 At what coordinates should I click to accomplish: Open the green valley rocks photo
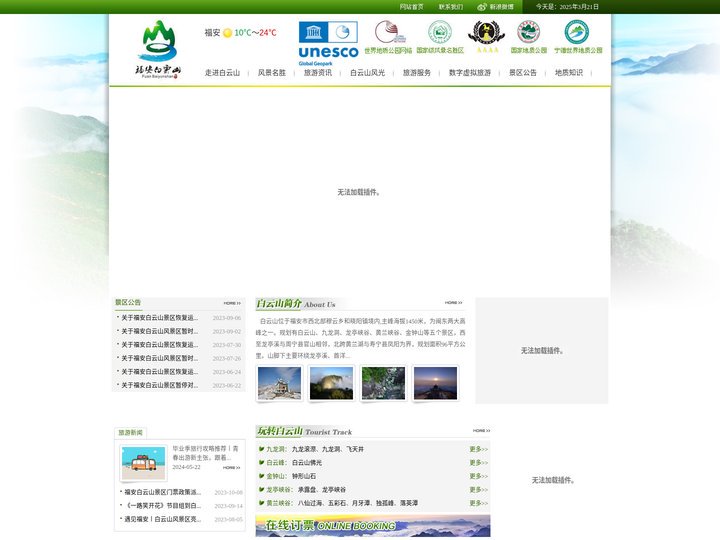point(383,383)
